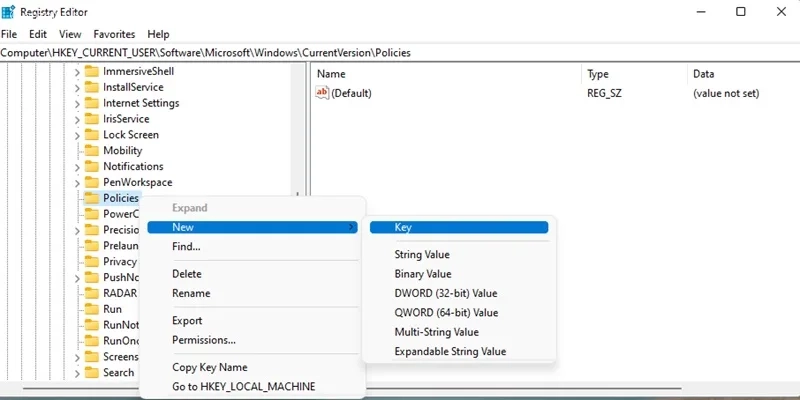Select Go to HKEY_LOCAL_MACHINE entry
Image resolution: width=800 pixels, height=400 pixels.
pyautogui.click(x=243, y=386)
